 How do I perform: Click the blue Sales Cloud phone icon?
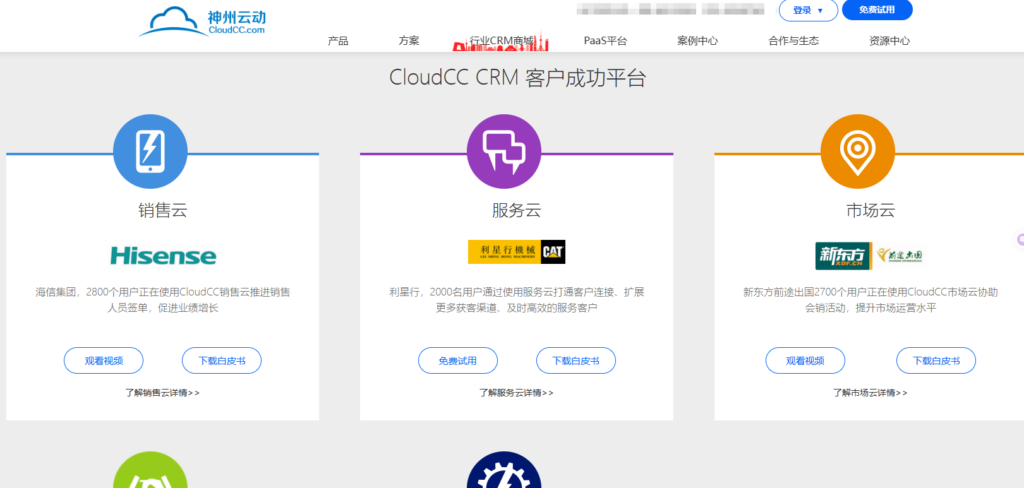click(150, 152)
